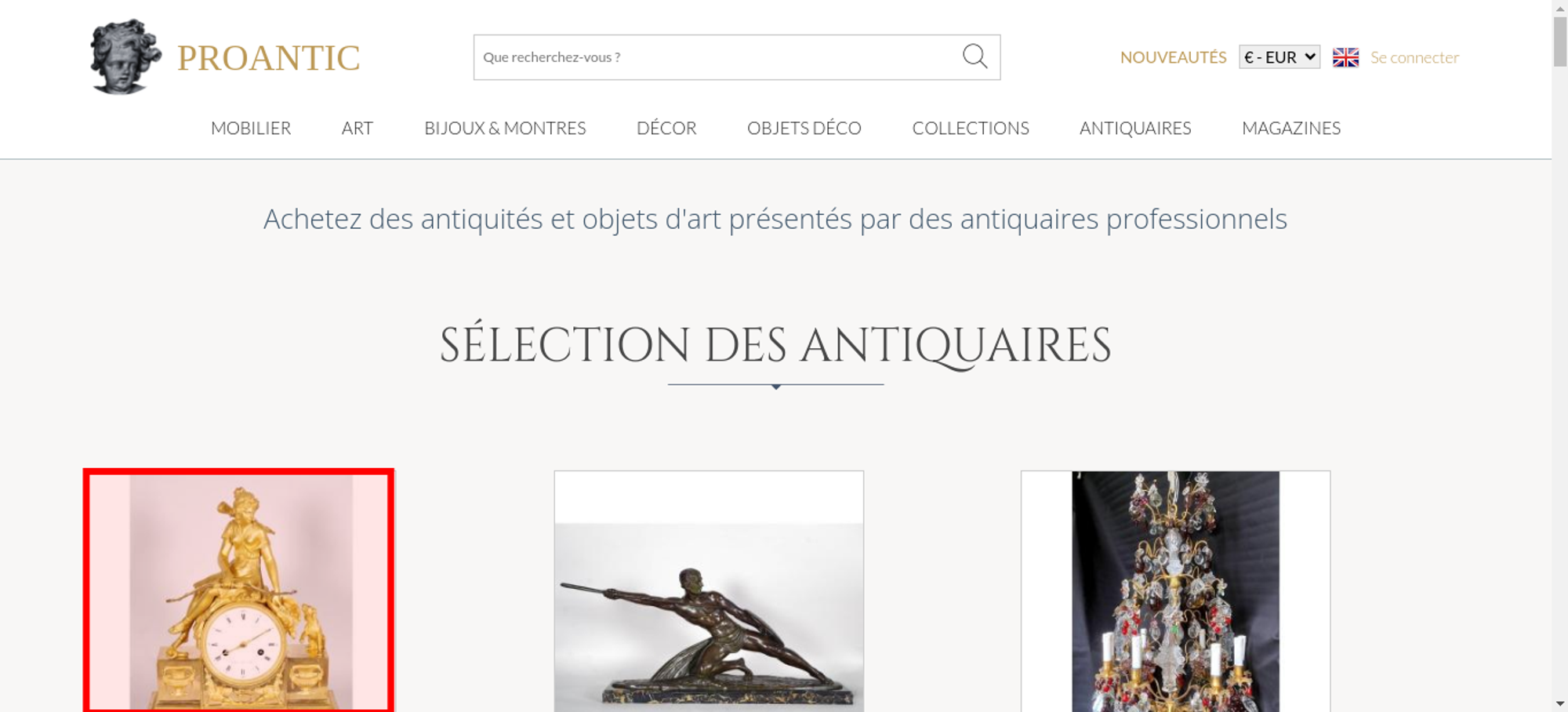The height and width of the screenshot is (712, 1568).
Task: Select the ANTIQUAIRES menu item
Action: 1135,128
